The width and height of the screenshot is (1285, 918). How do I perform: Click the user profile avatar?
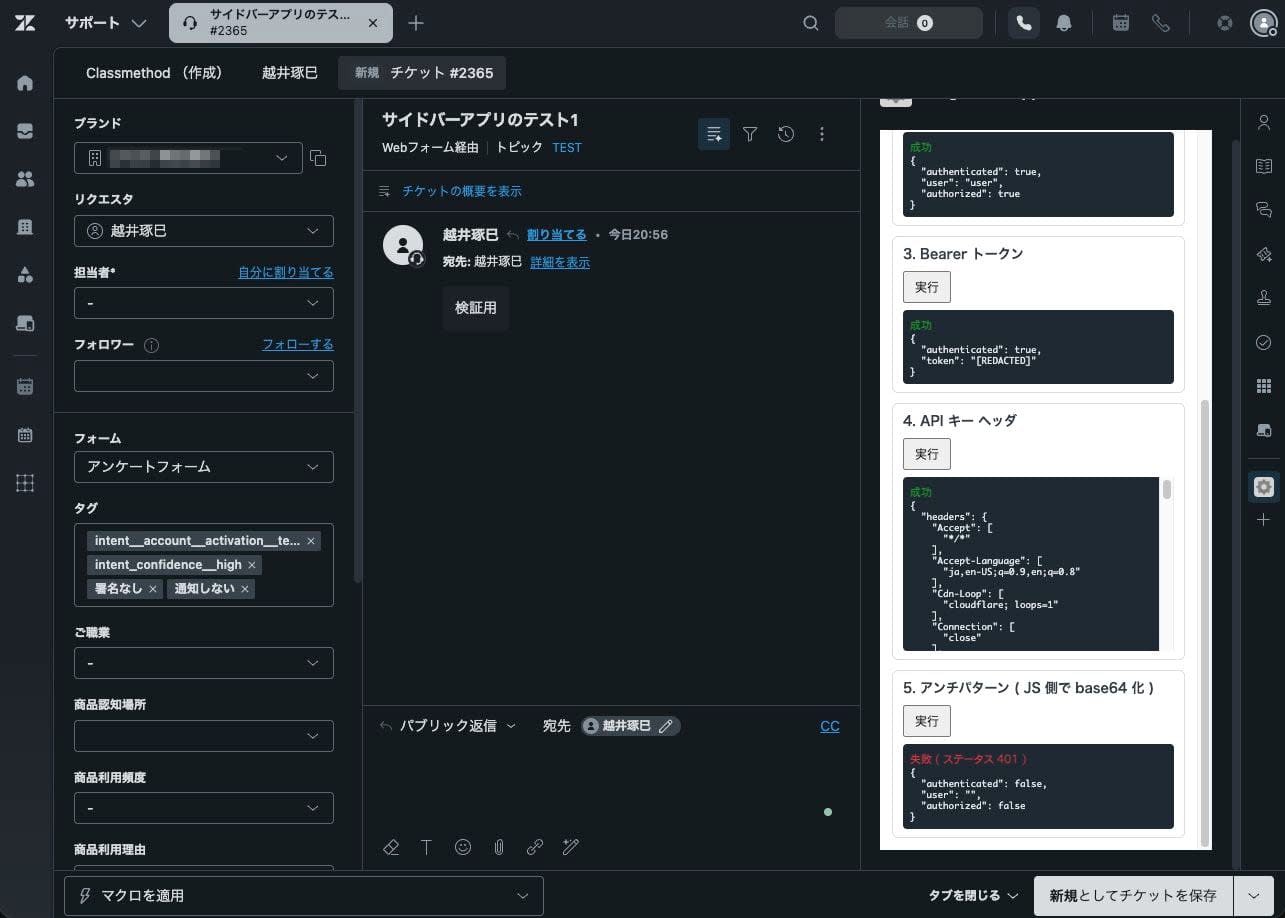coord(1263,23)
